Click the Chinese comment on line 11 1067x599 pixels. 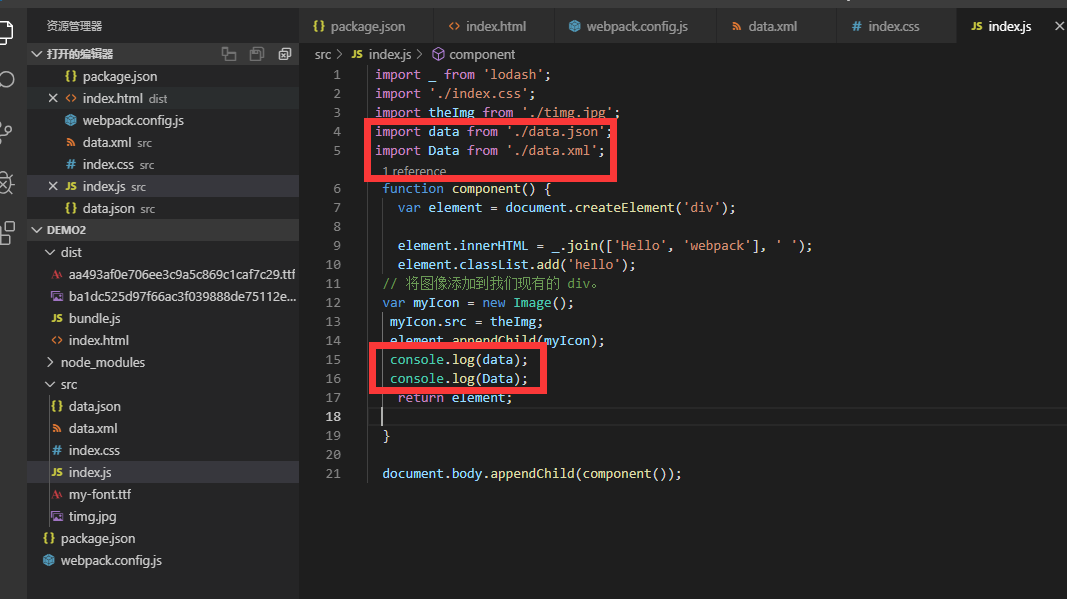point(490,283)
